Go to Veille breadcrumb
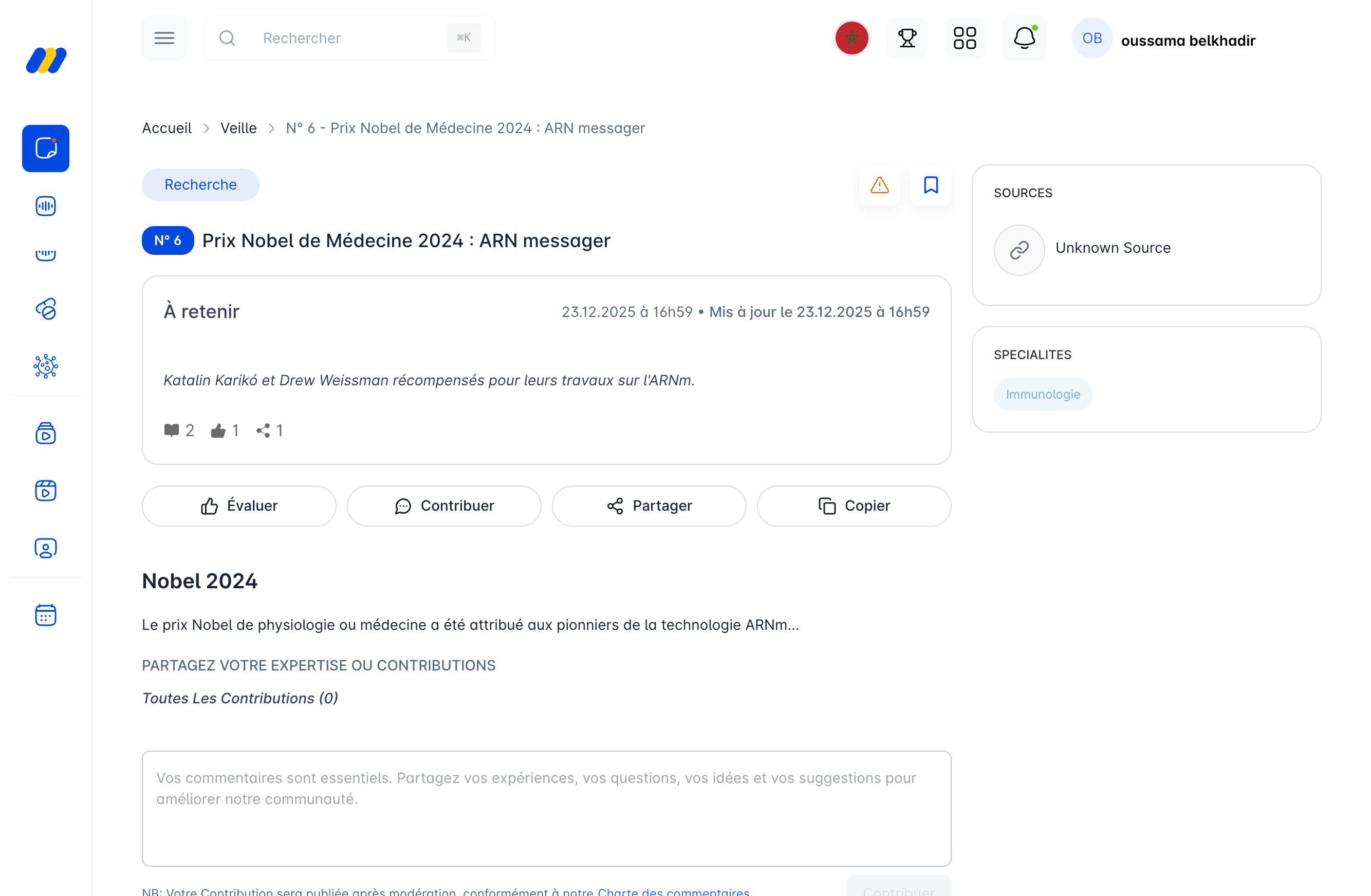 (238, 128)
